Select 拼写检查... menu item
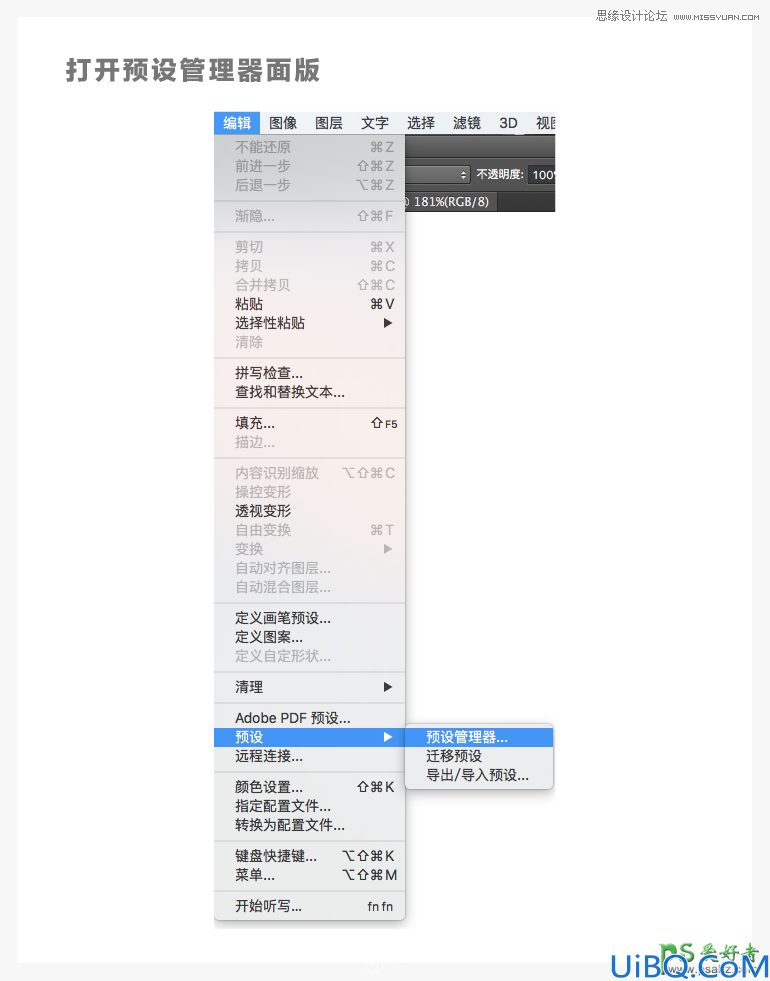 310,373
